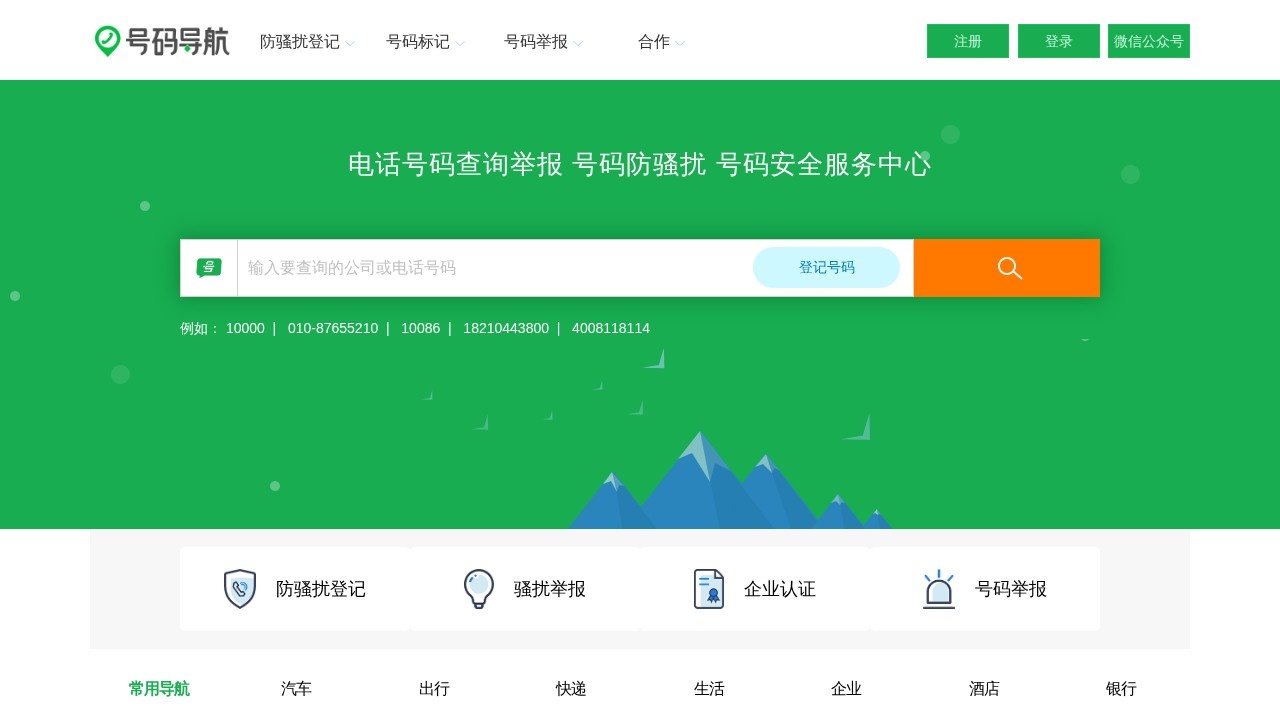Expand the 合作 dropdown in the navbar

(653, 42)
